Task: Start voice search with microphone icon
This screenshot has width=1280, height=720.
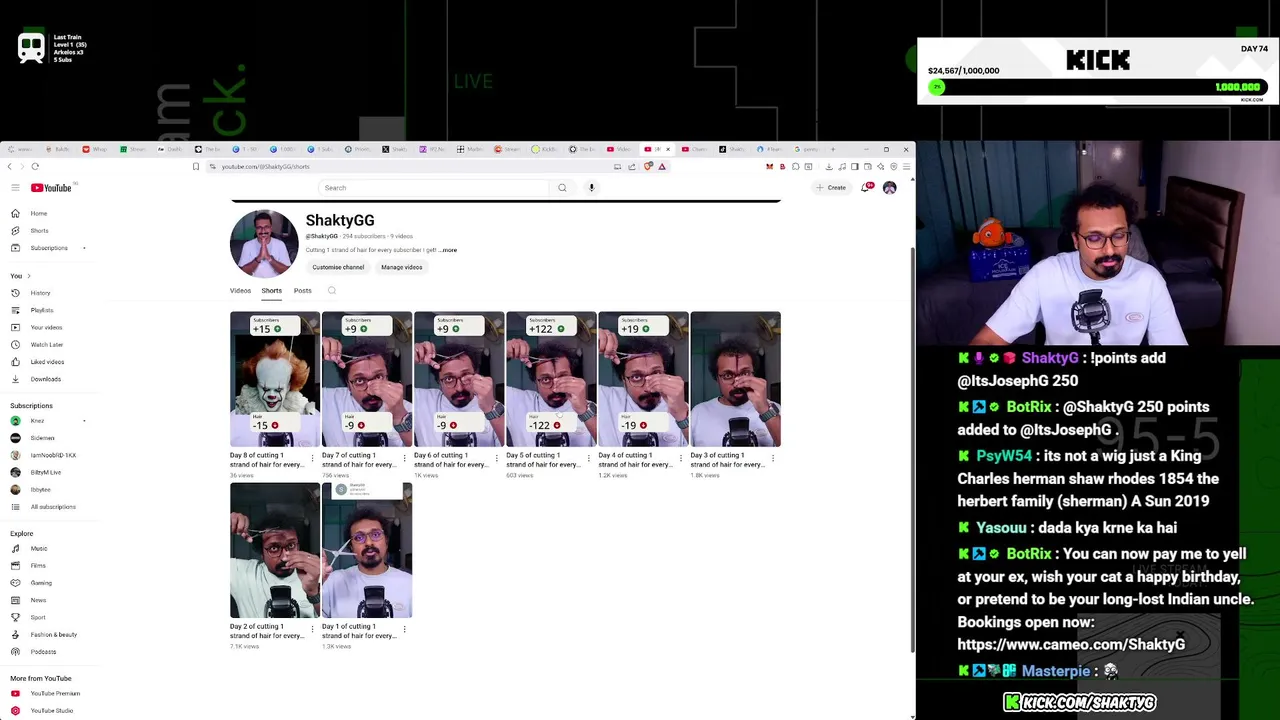Action: (x=591, y=188)
